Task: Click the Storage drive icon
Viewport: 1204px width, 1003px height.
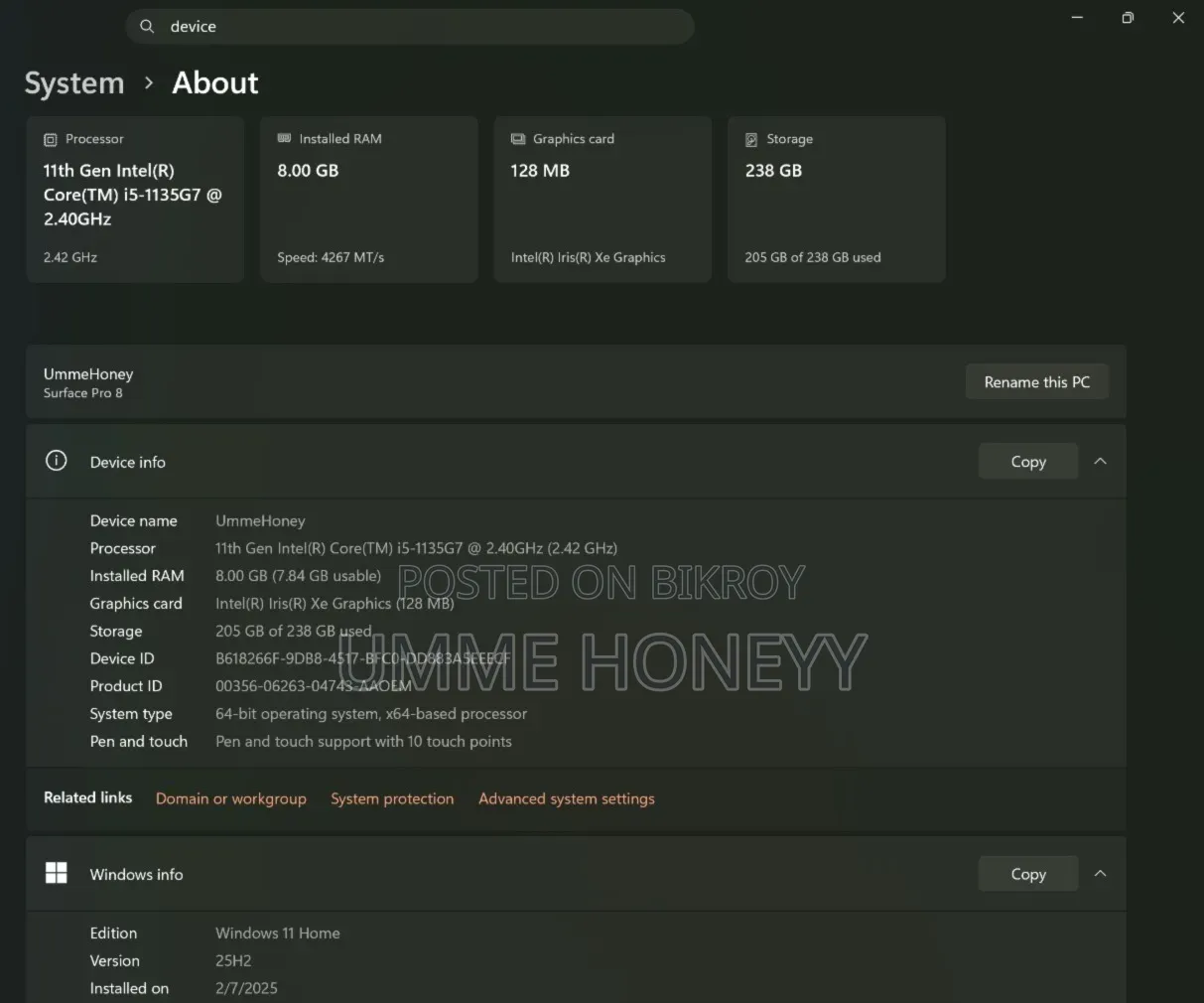Action: [x=751, y=140]
